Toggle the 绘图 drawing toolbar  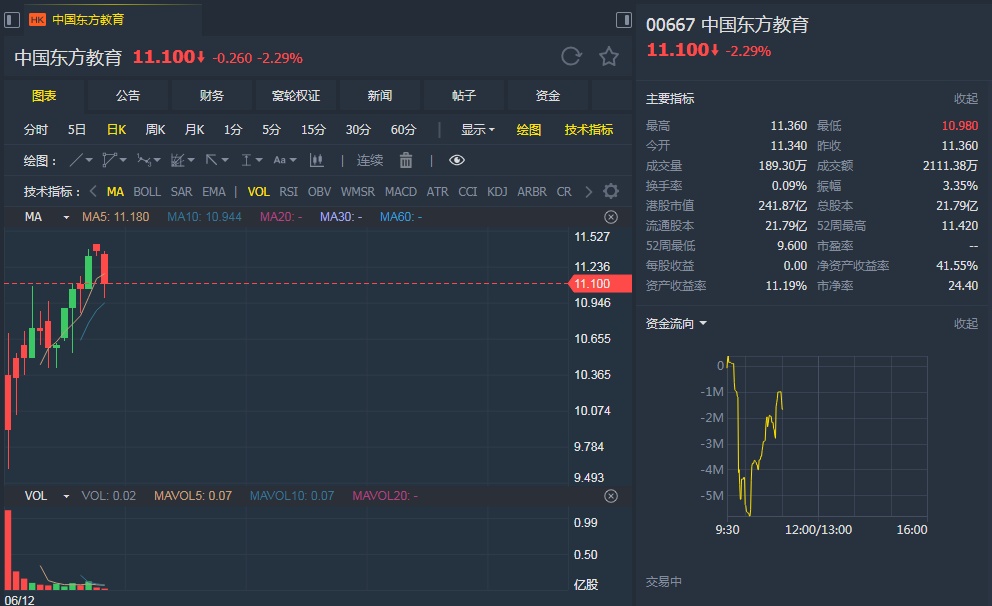pos(529,130)
